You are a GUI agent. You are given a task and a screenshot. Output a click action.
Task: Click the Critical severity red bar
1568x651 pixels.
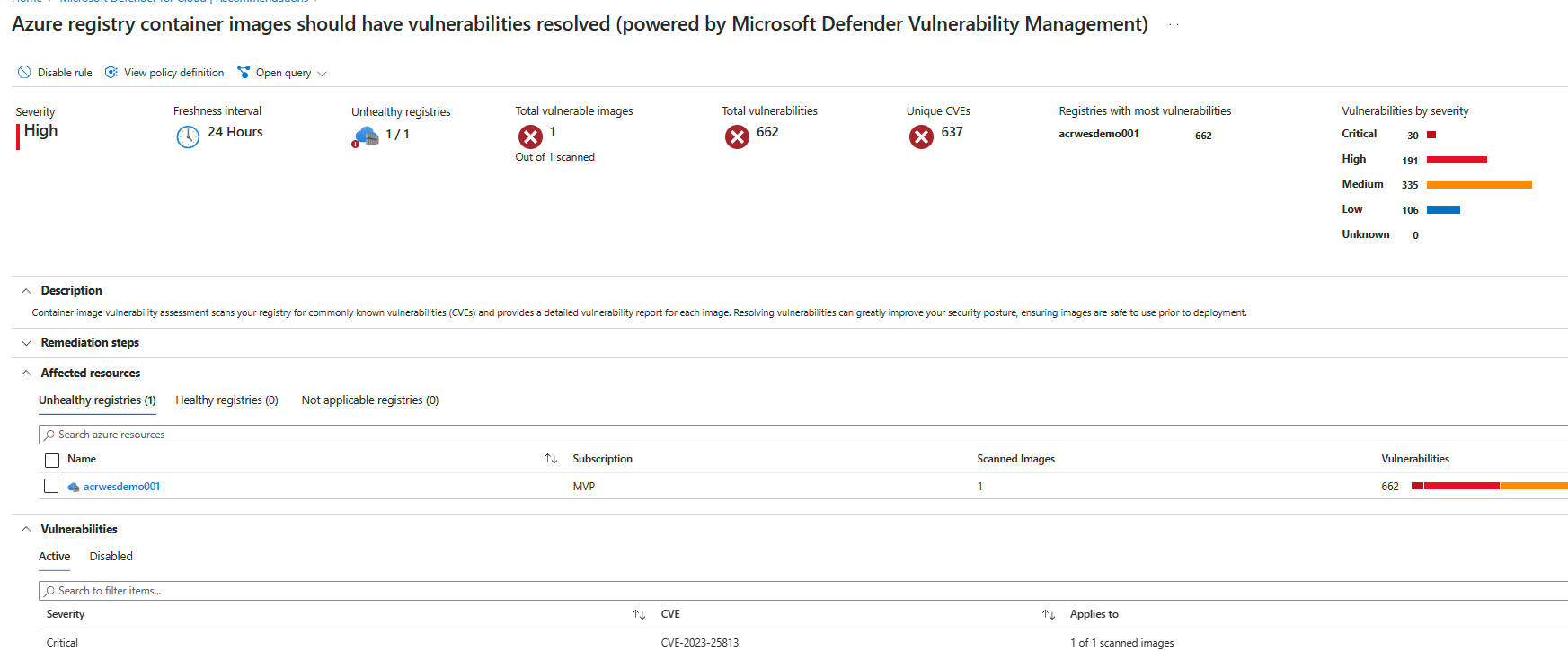(1431, 135)
